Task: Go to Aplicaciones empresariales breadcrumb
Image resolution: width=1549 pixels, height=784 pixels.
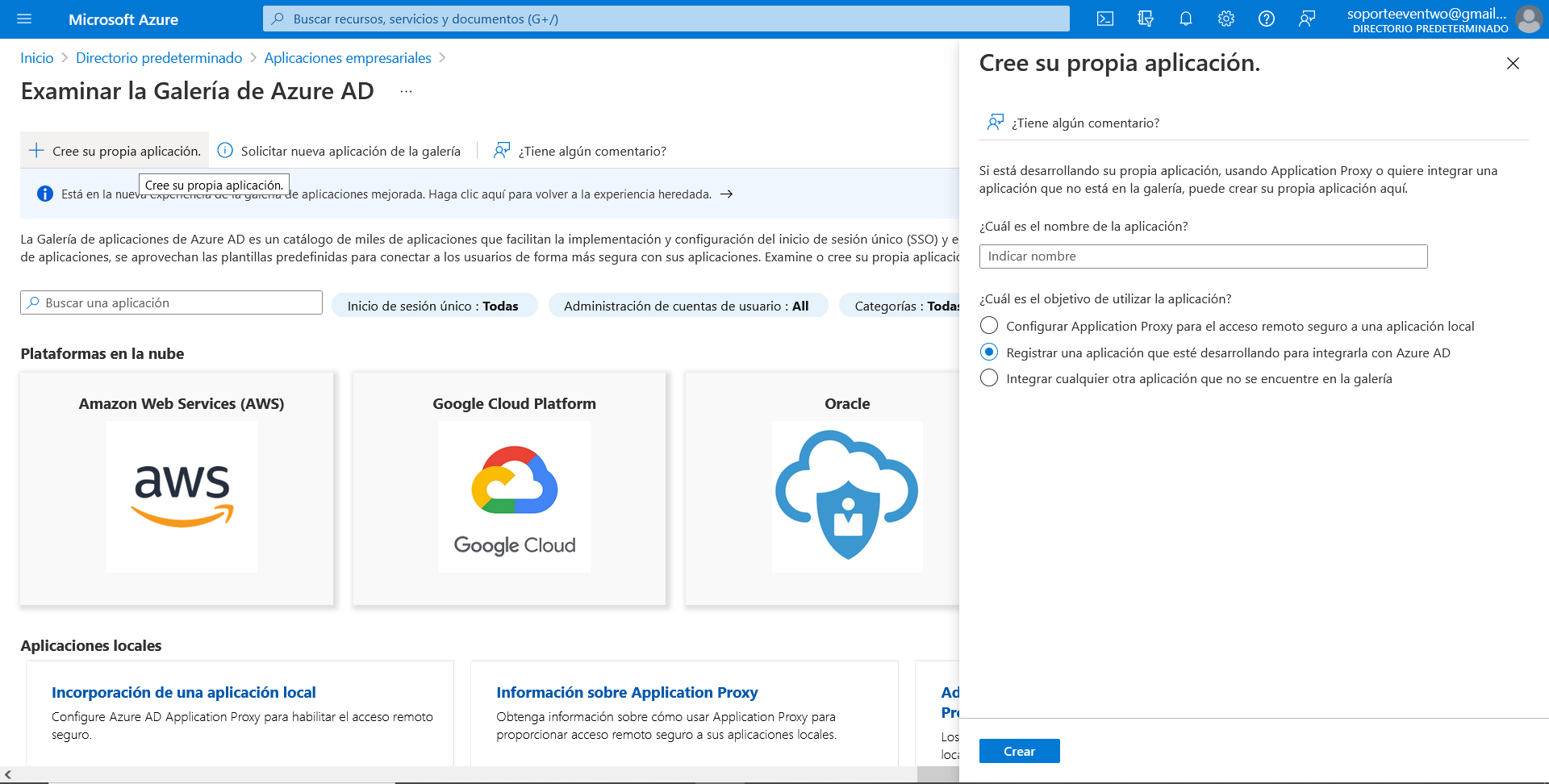Action: (x=348, y=58)
